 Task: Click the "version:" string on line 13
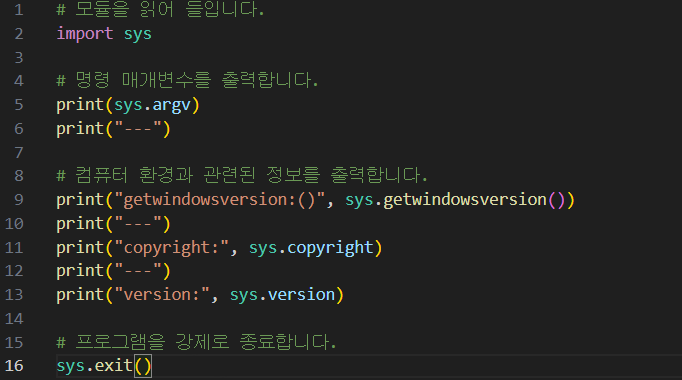point(162,295)
